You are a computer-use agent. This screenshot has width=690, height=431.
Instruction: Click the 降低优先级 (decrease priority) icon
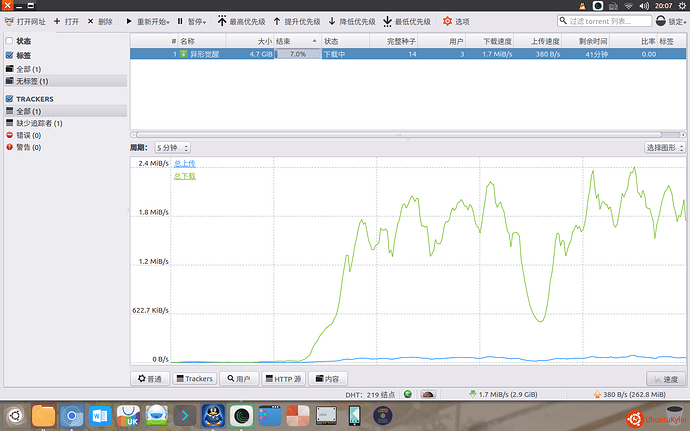pos(332,21)
